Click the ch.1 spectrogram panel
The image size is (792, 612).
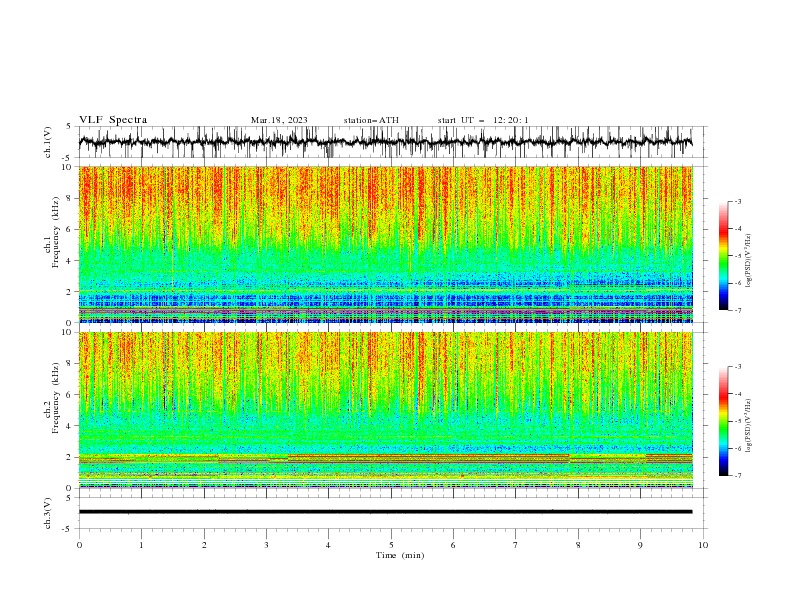coord(386,244)
